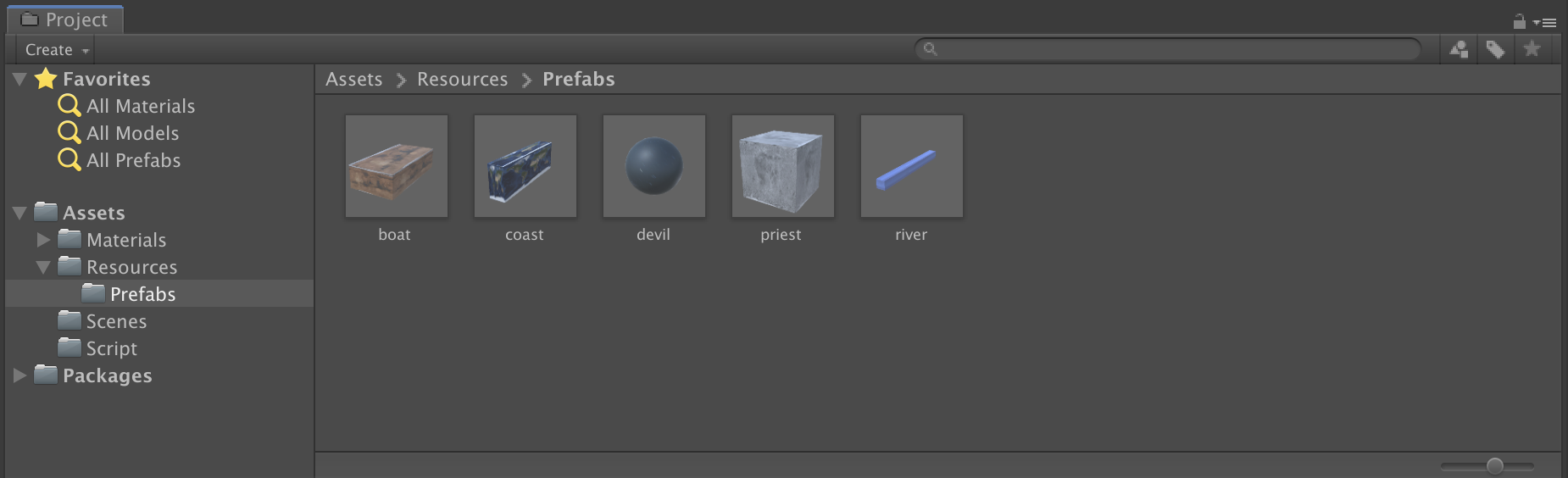Screen dimensions: 1568x478
Task: Collapse the Resources folder arrow
Action: click(43, 267)
